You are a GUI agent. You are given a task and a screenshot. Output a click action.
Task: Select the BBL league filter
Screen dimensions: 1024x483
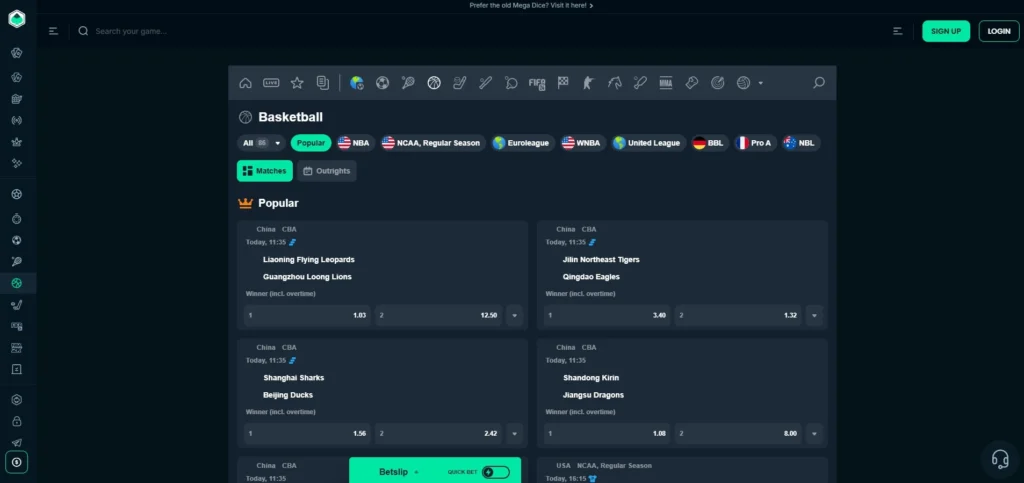tap(709, 143)
